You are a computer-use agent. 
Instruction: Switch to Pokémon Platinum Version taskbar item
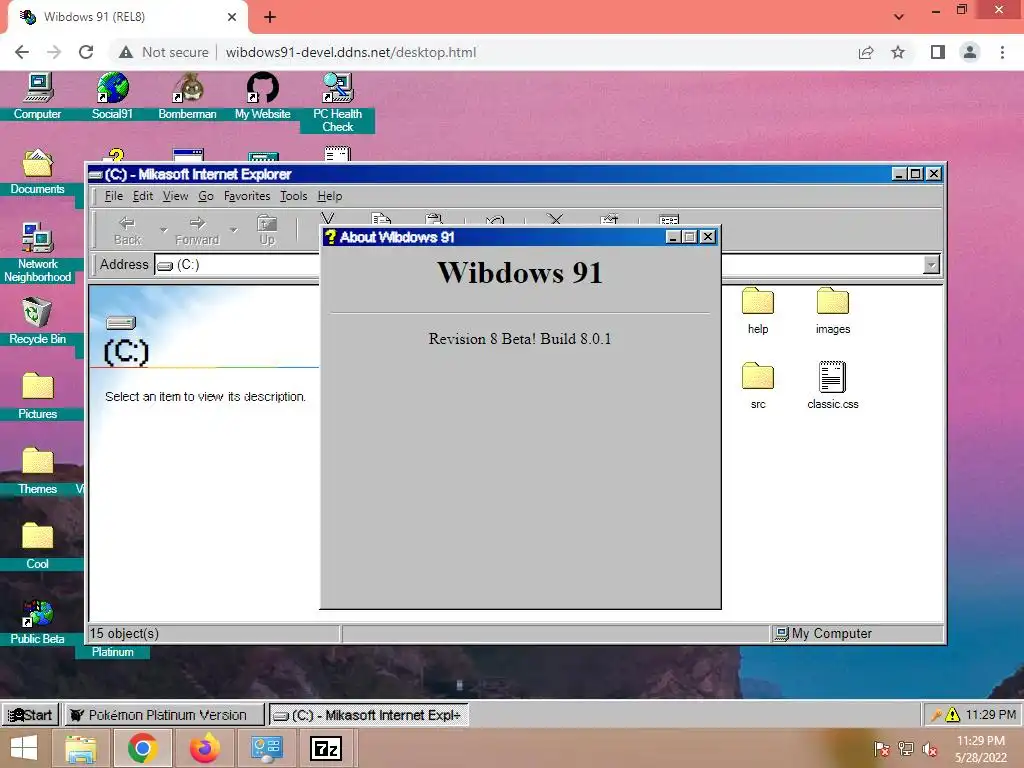pyautogui.click(x=166, y=714)
